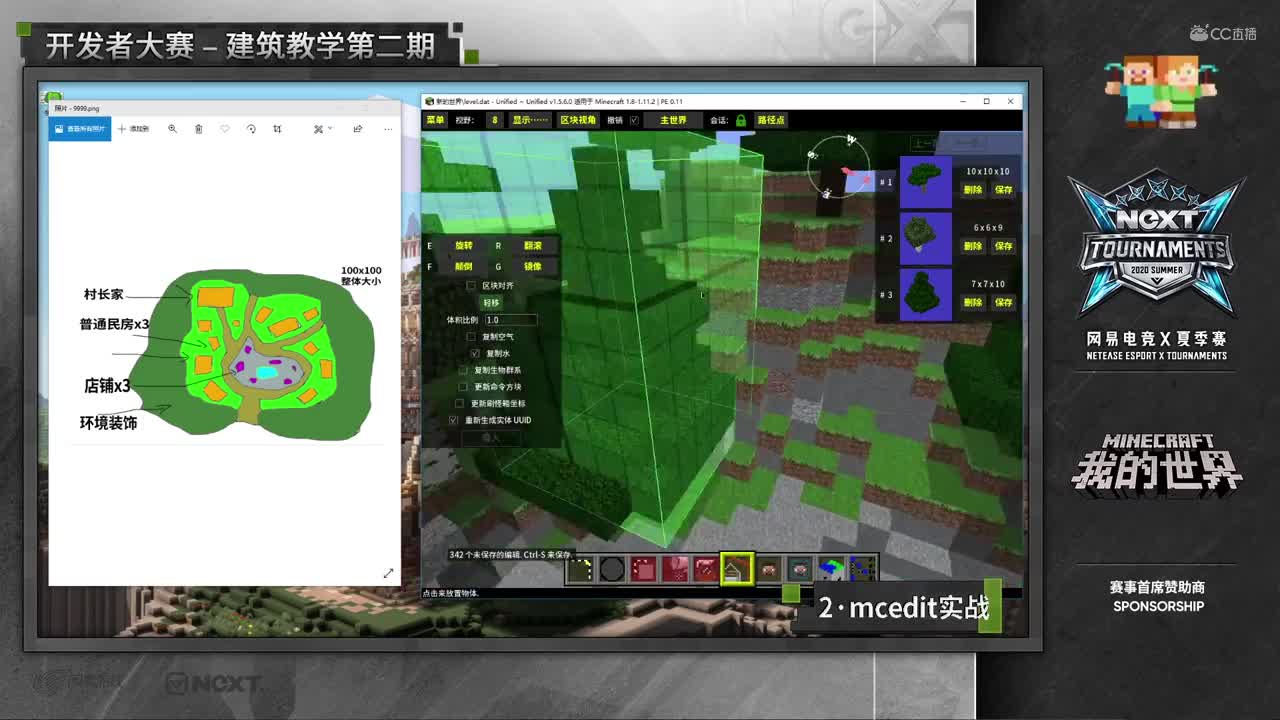Share the photo using the share icon

click(357, 129)
